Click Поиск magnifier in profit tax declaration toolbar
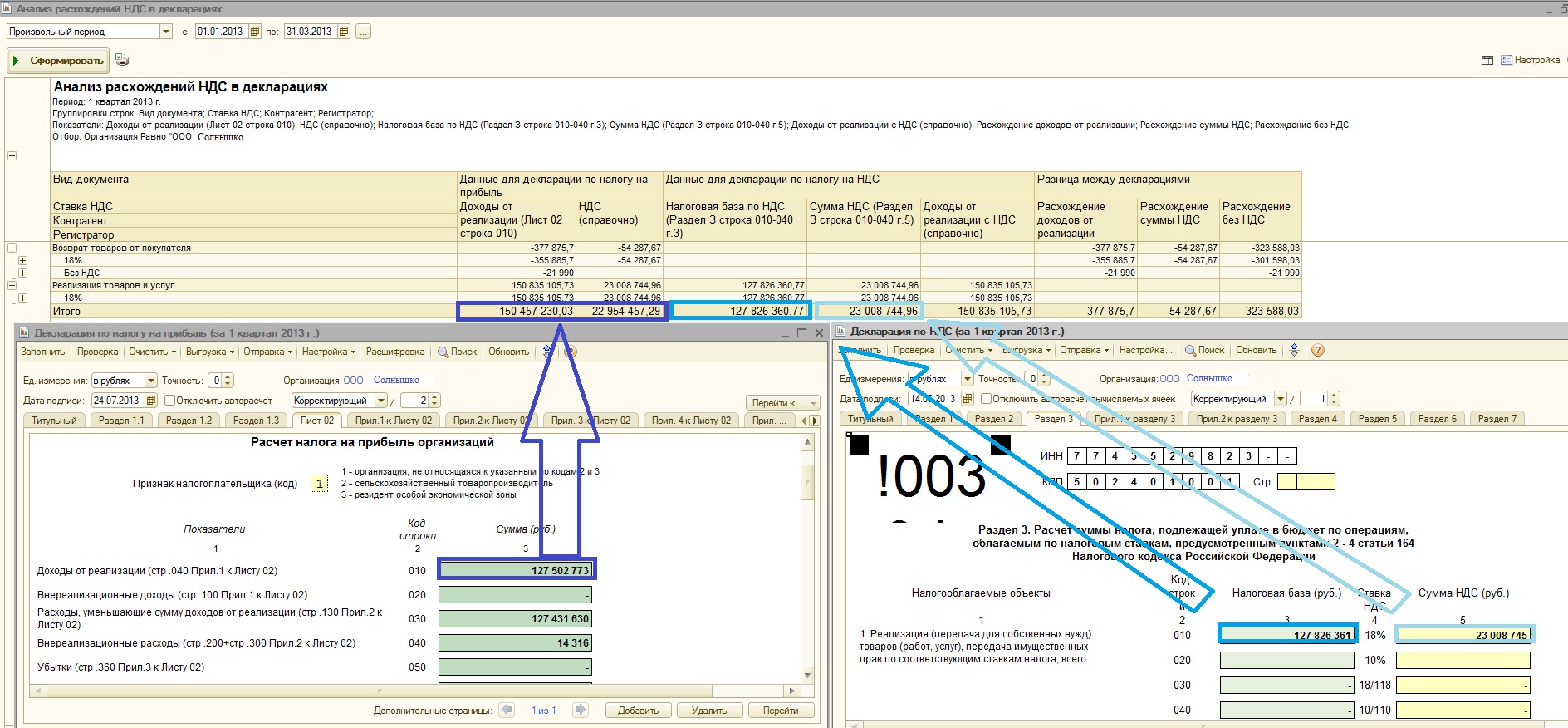The height and width of the screenshot is (728, 1568). 443,352
